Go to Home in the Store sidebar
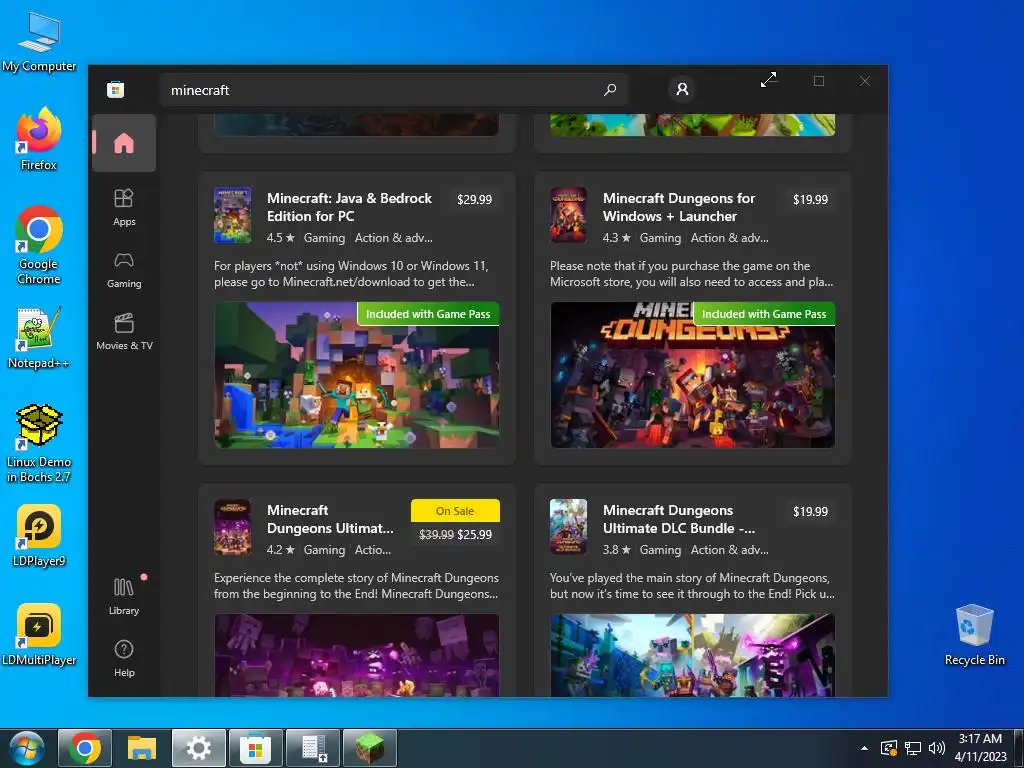This screenshot has width=1024, height=768. click(124, 143)
